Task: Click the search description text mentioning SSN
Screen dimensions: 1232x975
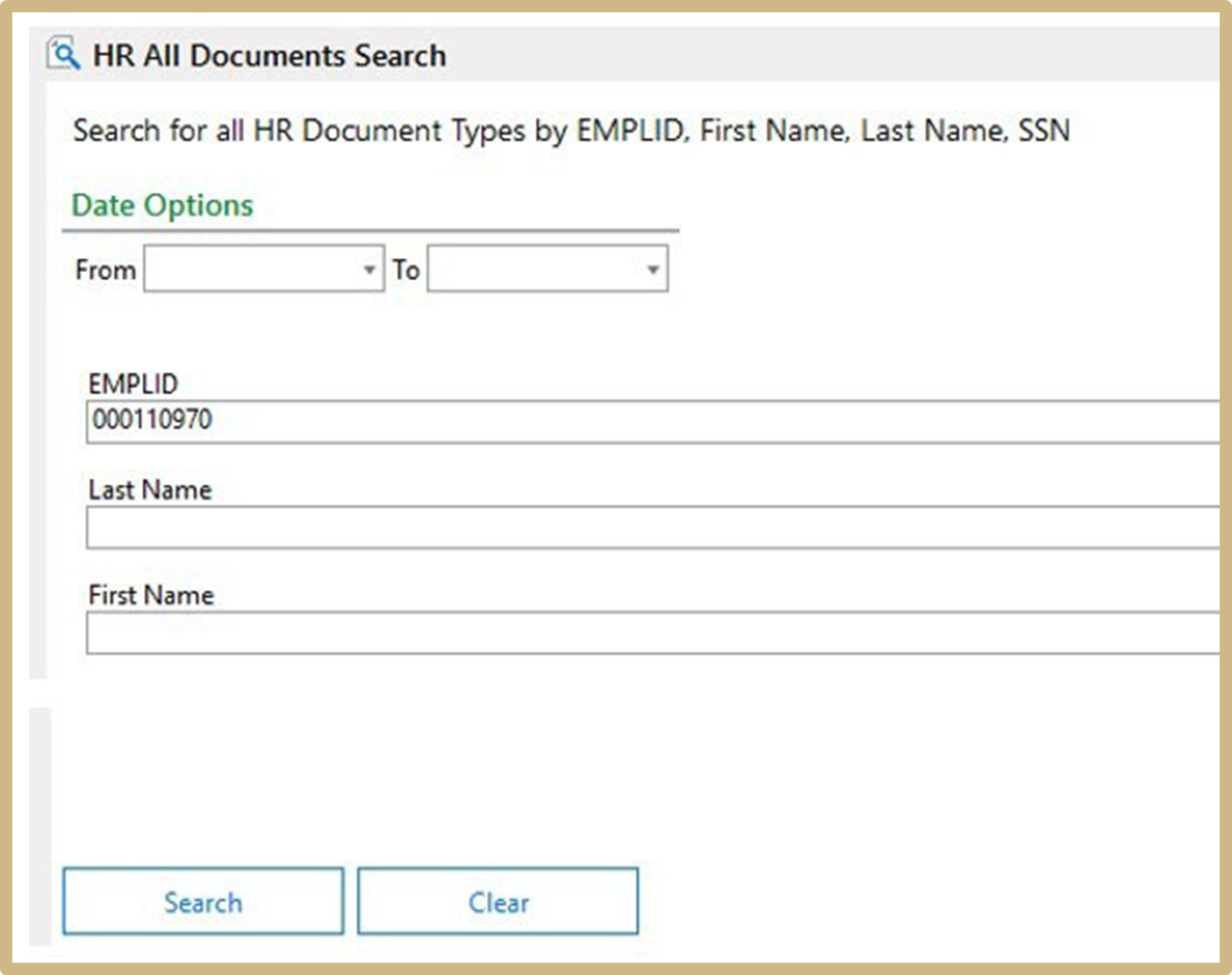Action: pos(570,131)
